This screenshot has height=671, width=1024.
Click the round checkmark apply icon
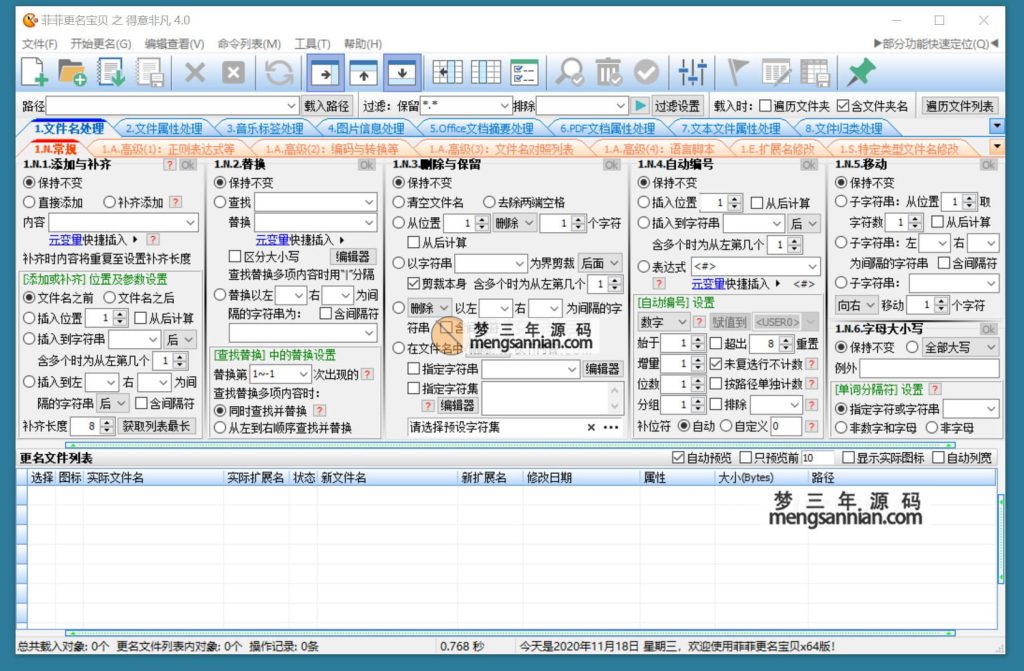coord(647,73)
